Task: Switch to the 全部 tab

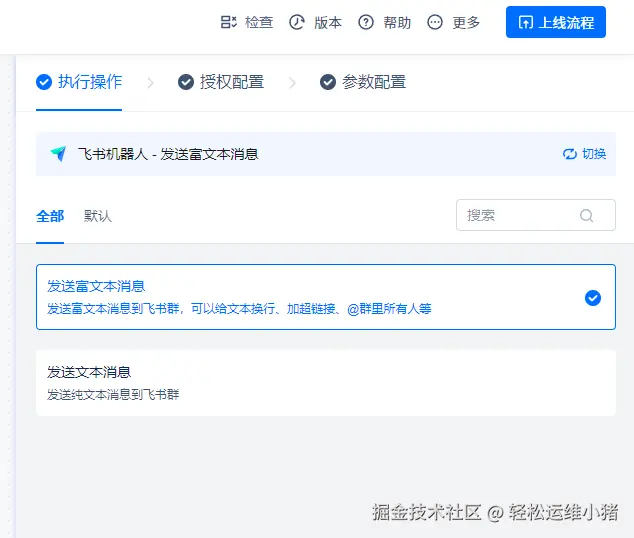Action: point(50,216)
